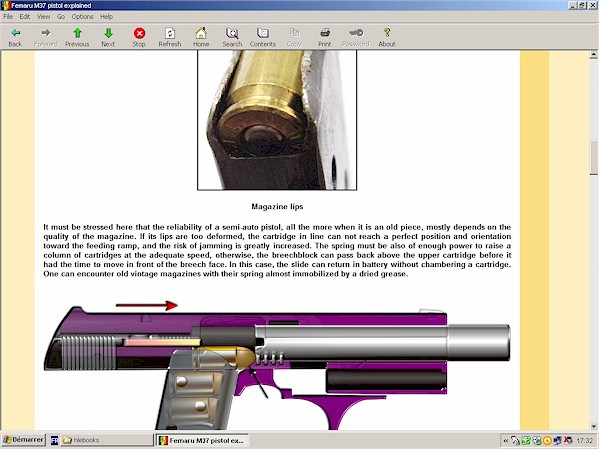The image size is (600, 450).
Task: Click the pistol cutaway diagram
Action: [277, 365]
